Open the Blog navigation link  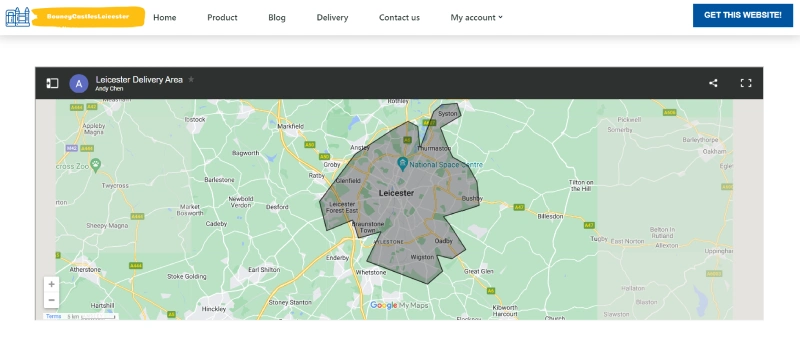pyautogui.click(x=277, y=17)
